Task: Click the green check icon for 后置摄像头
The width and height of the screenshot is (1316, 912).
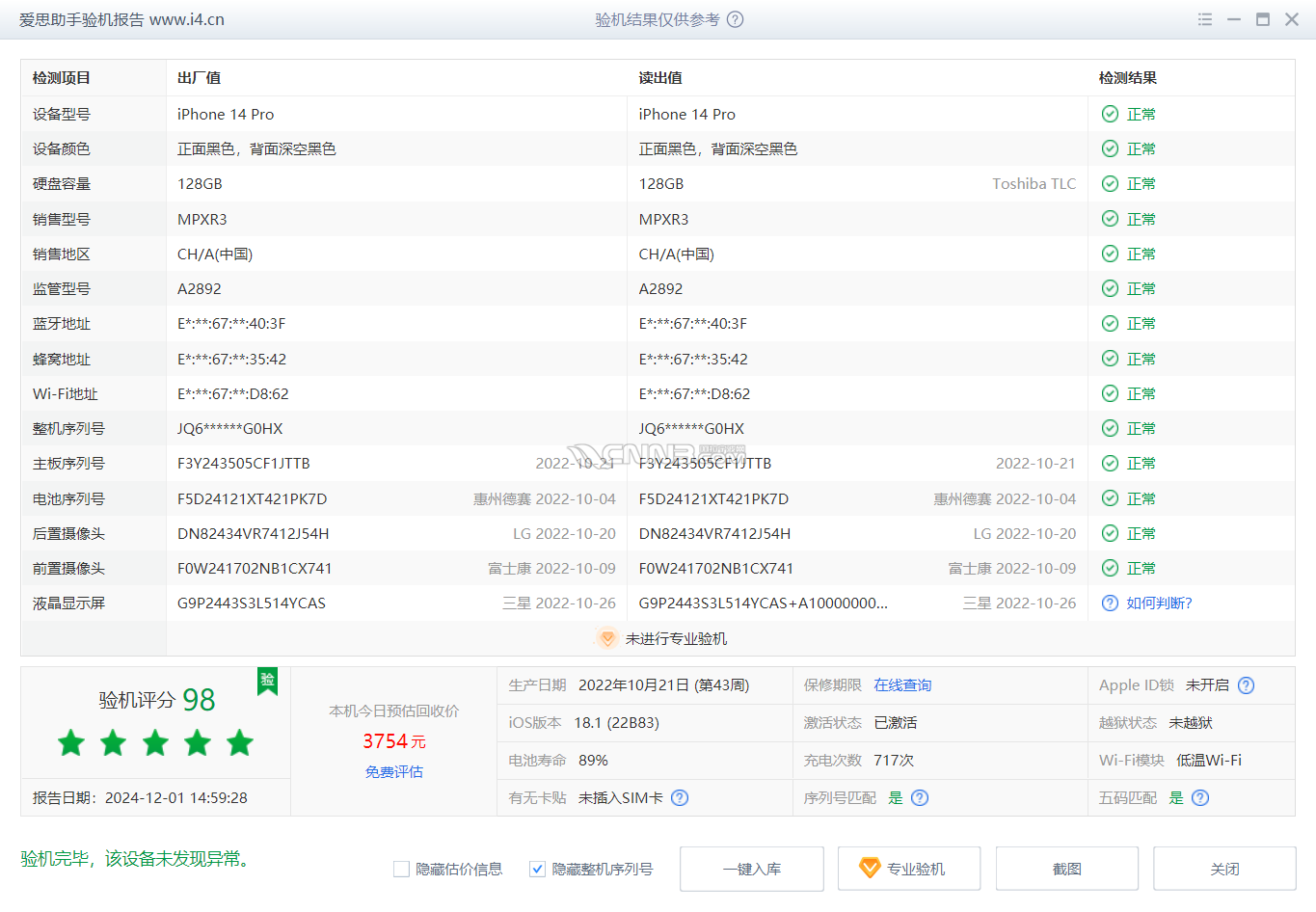Action: [1110, 533]
